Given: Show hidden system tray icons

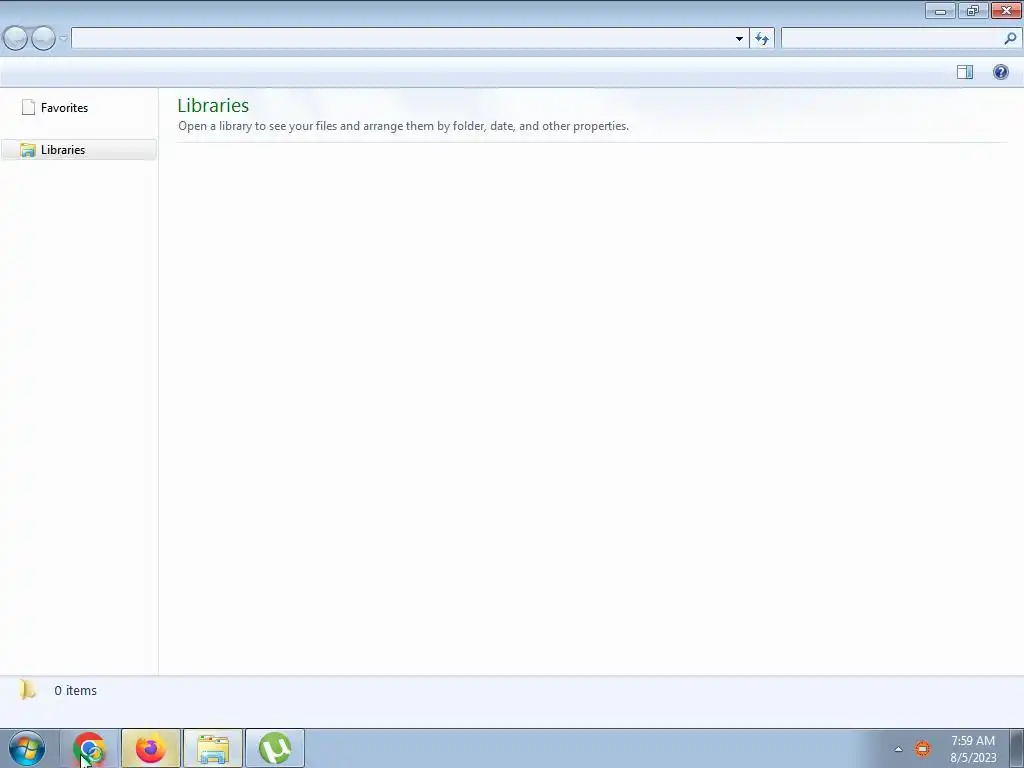Looking at the screenshot, I should [898, 749].
